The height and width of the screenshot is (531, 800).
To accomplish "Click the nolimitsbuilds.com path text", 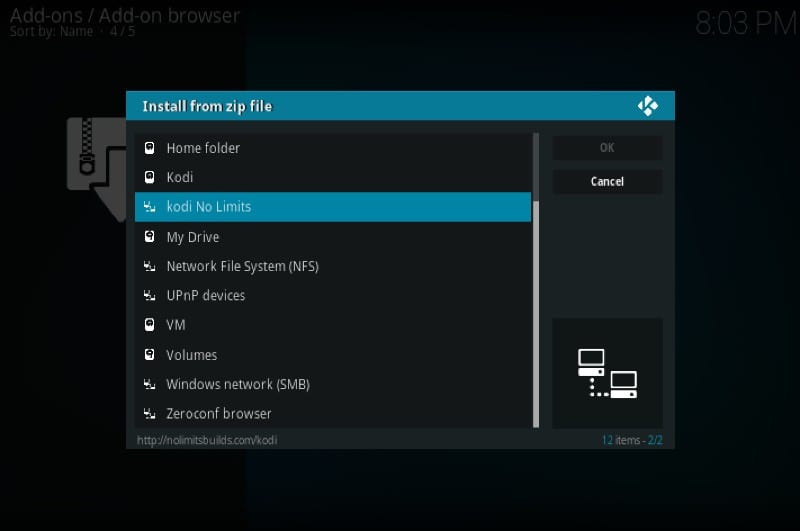I will point(207,440).
